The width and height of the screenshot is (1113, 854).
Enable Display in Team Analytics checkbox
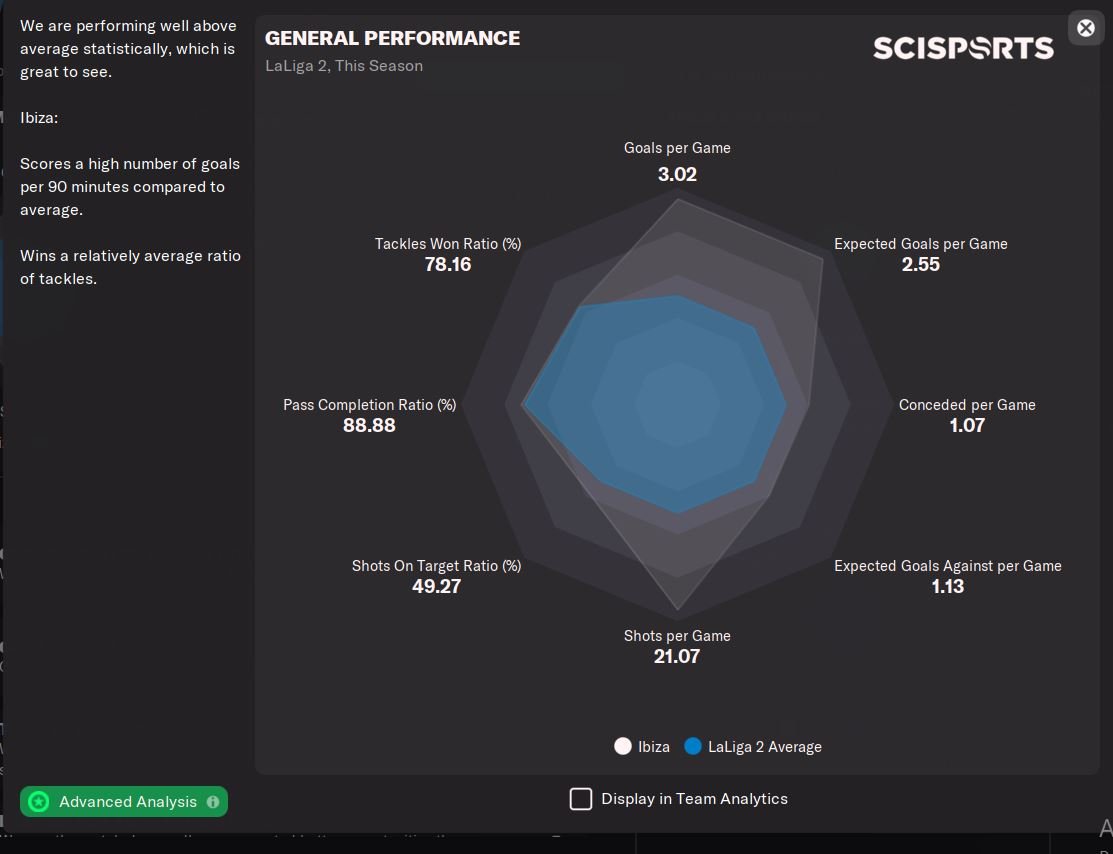tap(581, 799)
